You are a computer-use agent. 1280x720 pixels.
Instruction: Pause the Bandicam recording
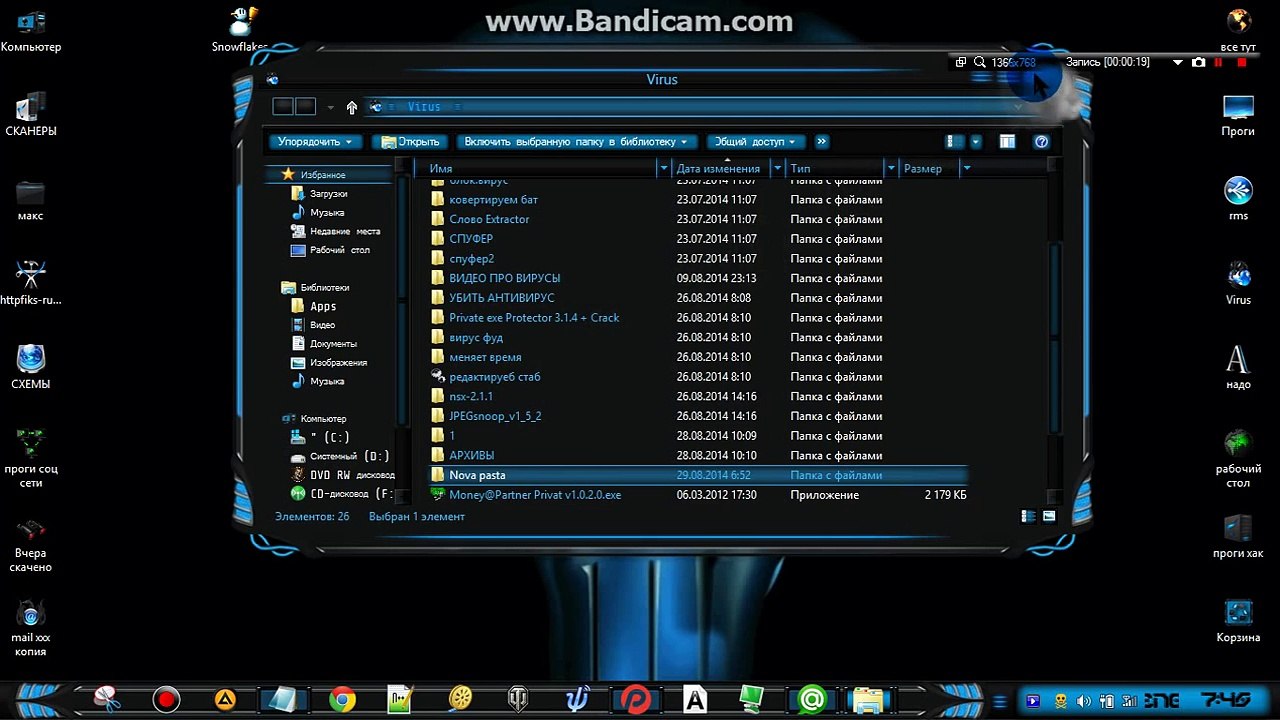(1218, 62)
